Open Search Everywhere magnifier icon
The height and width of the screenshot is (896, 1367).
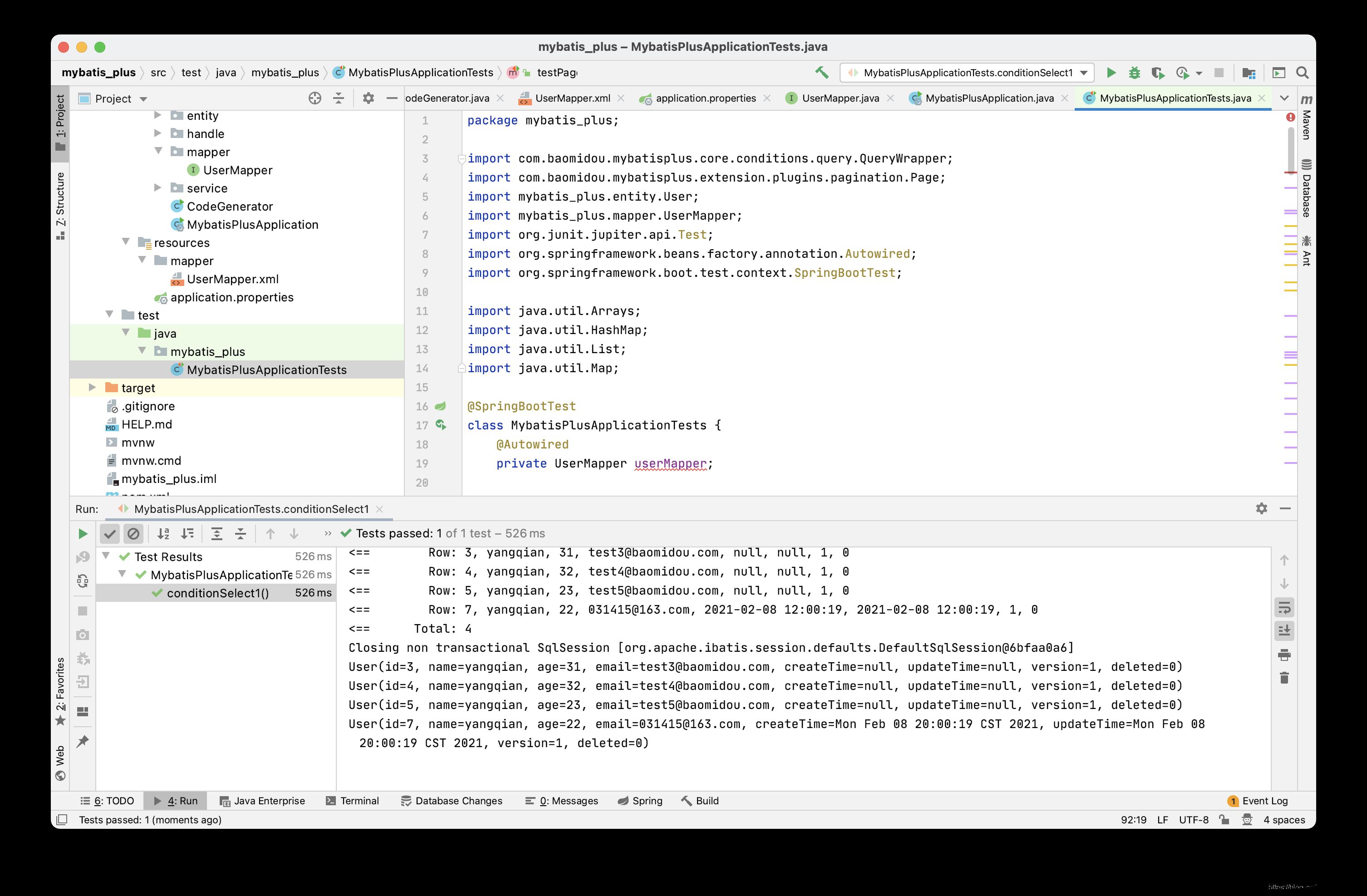click(x=1302, y=73)
